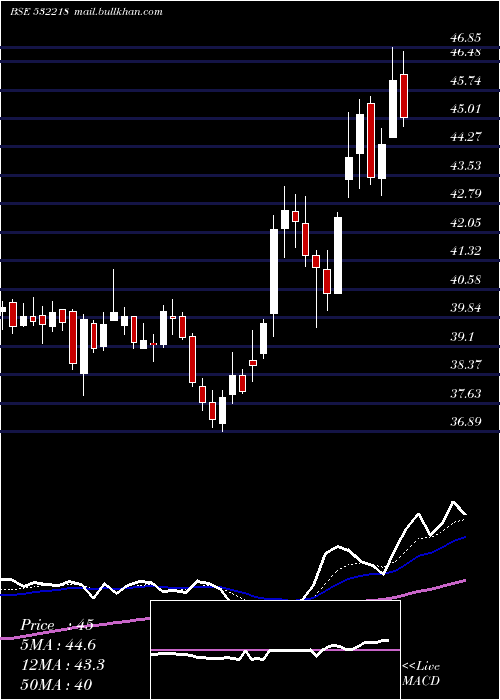
Task: Click the mail.bullkhan.com watermark text
Action: [x=118, y=12]
